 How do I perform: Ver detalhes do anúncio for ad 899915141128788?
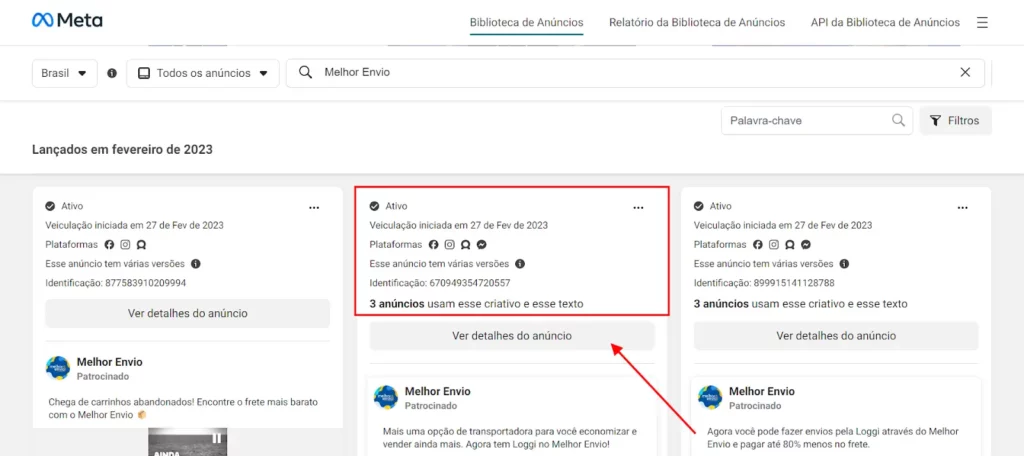pyautogui.click(x=836, y=336)
